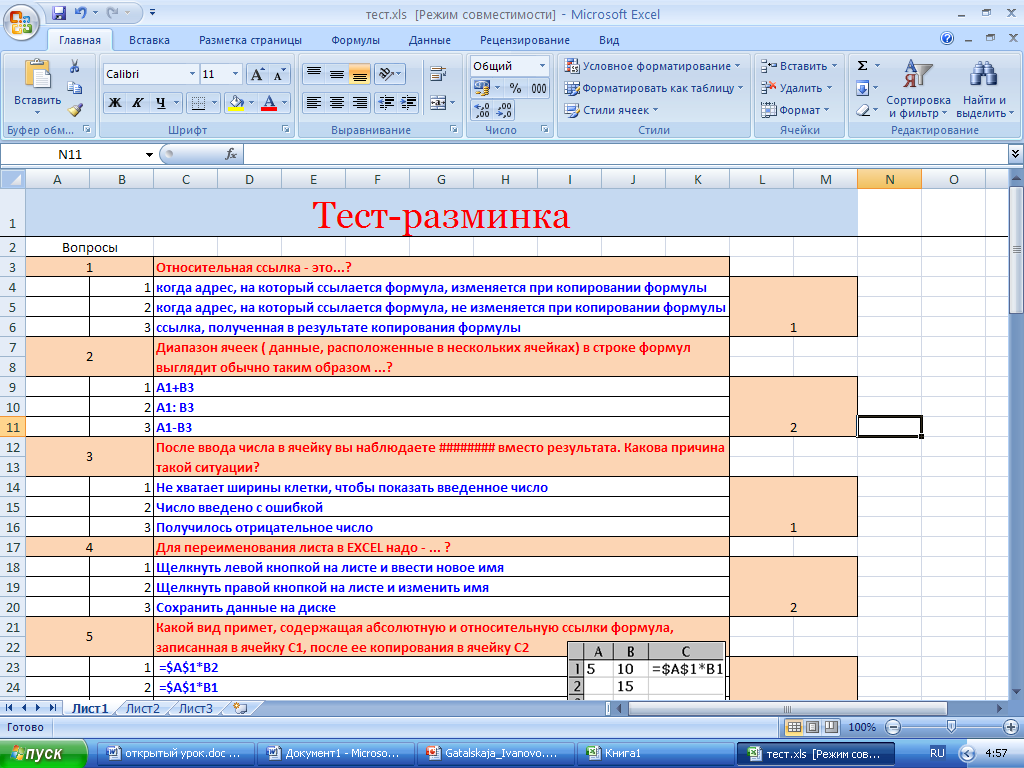Click the пуск Start button
Screen dimensions: 1024x768
coord(43,753)
